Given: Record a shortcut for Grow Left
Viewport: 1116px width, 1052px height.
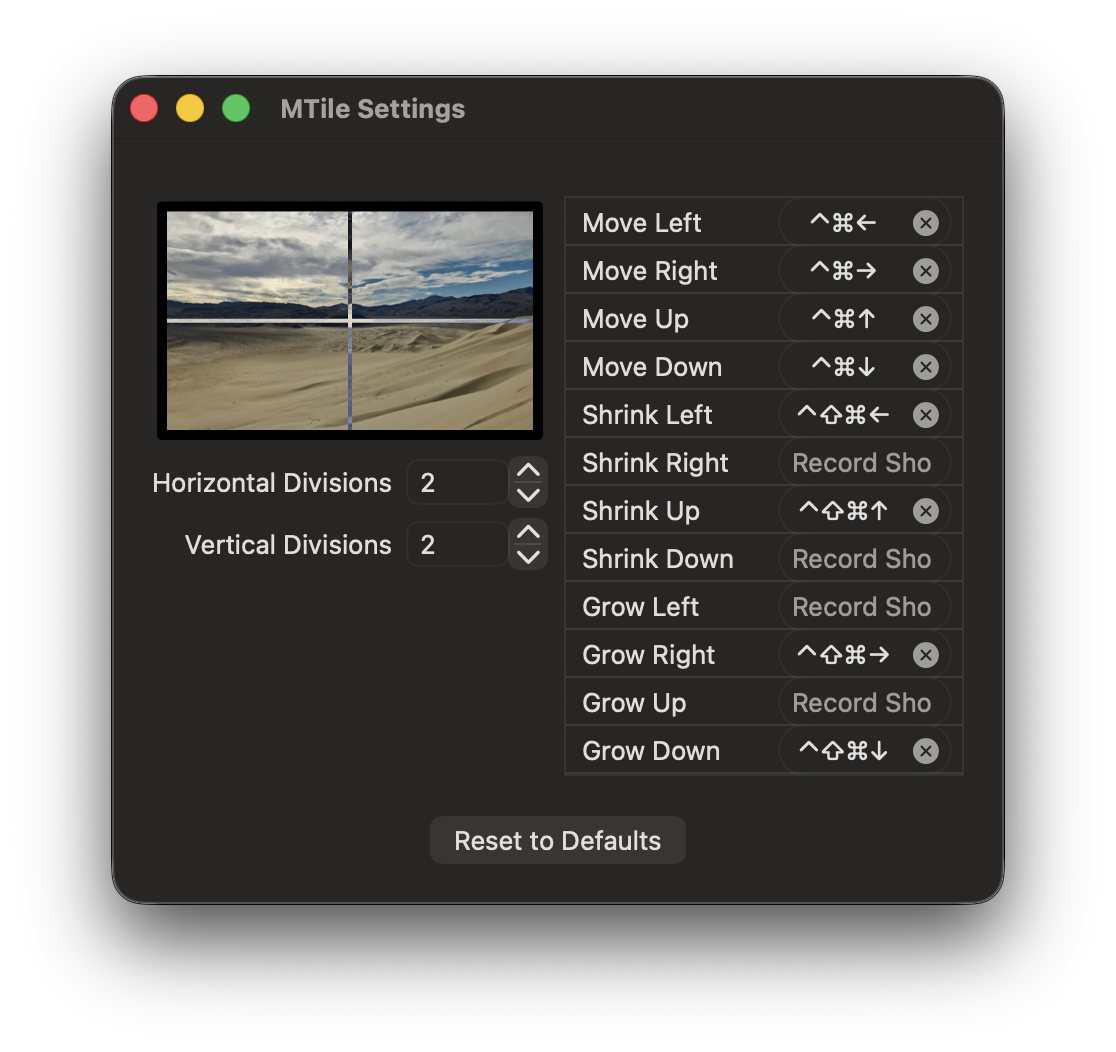Looking at the screenshot, I should coord(862,607).
